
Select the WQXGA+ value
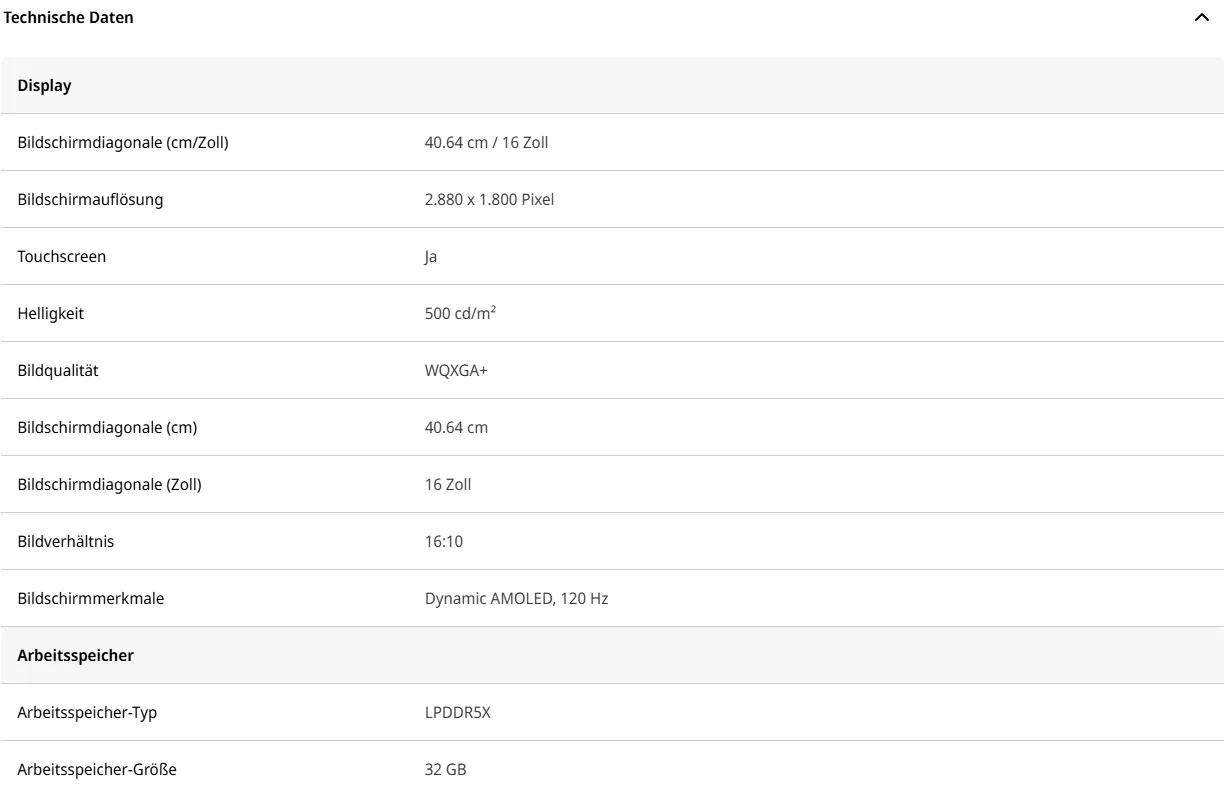(456, 371)
